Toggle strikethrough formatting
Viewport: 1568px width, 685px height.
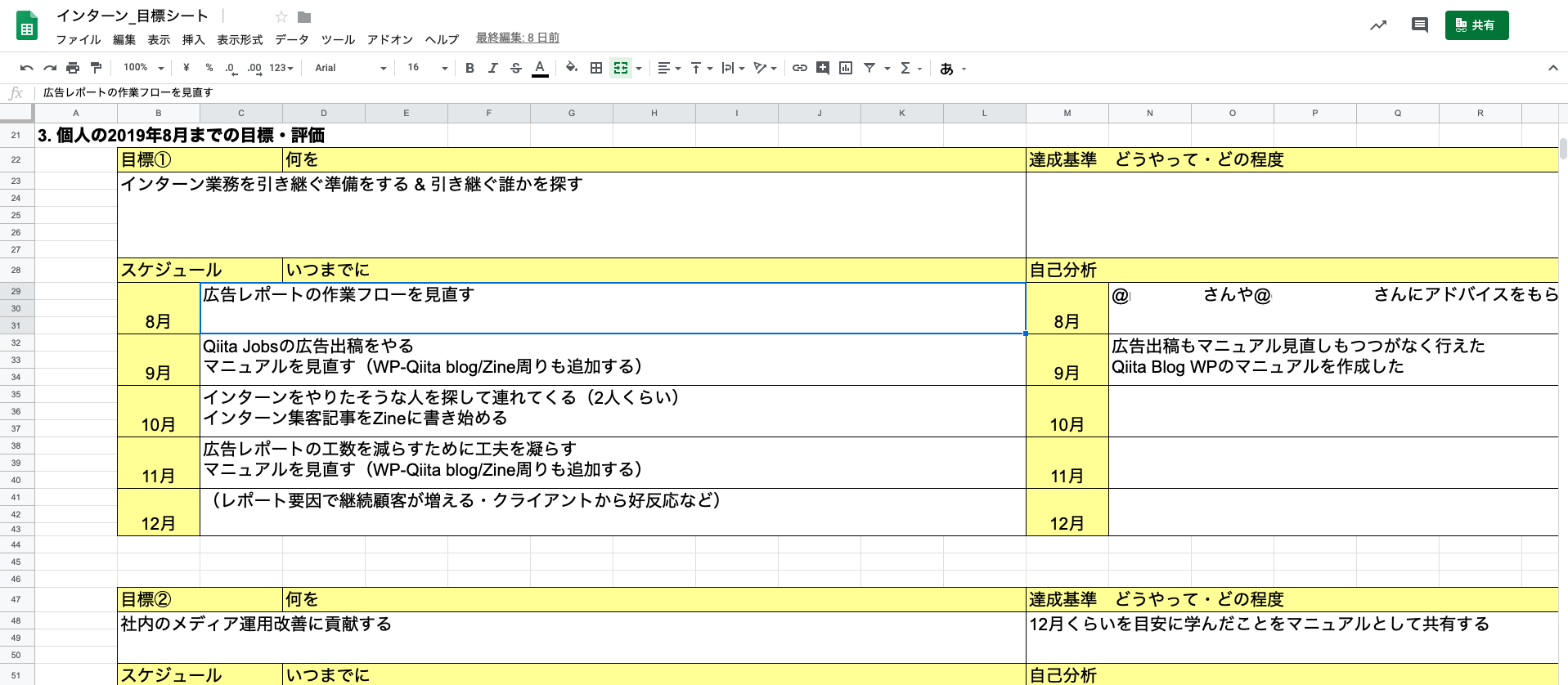point(515,68)
